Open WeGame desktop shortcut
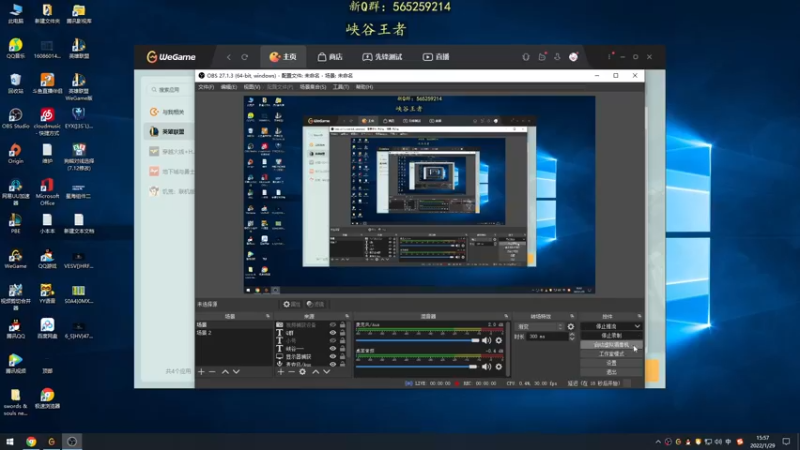Screen dimensions: 800x450 tap(15, 259)
